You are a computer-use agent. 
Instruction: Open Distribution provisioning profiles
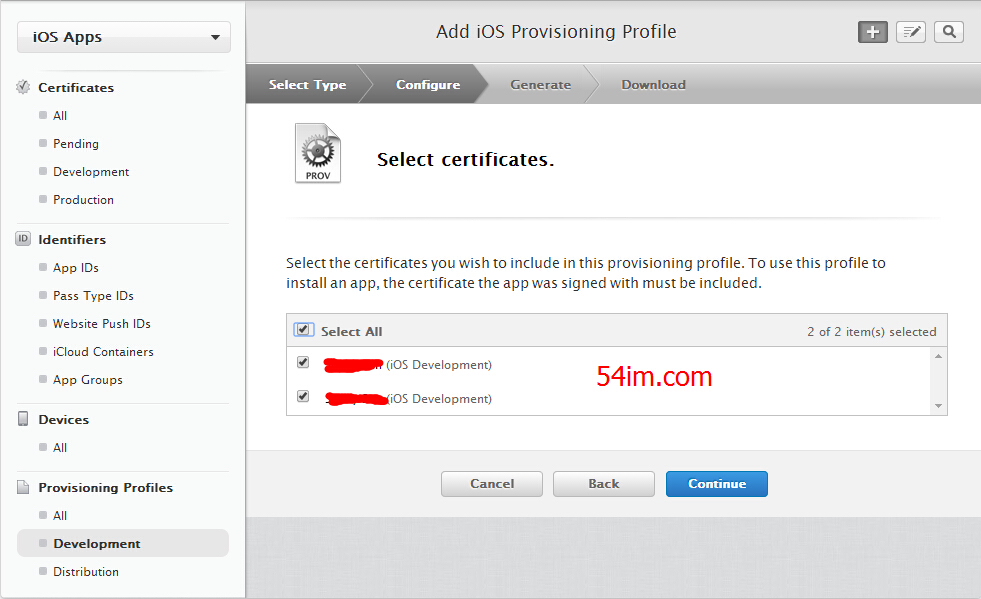click(86, 571)
